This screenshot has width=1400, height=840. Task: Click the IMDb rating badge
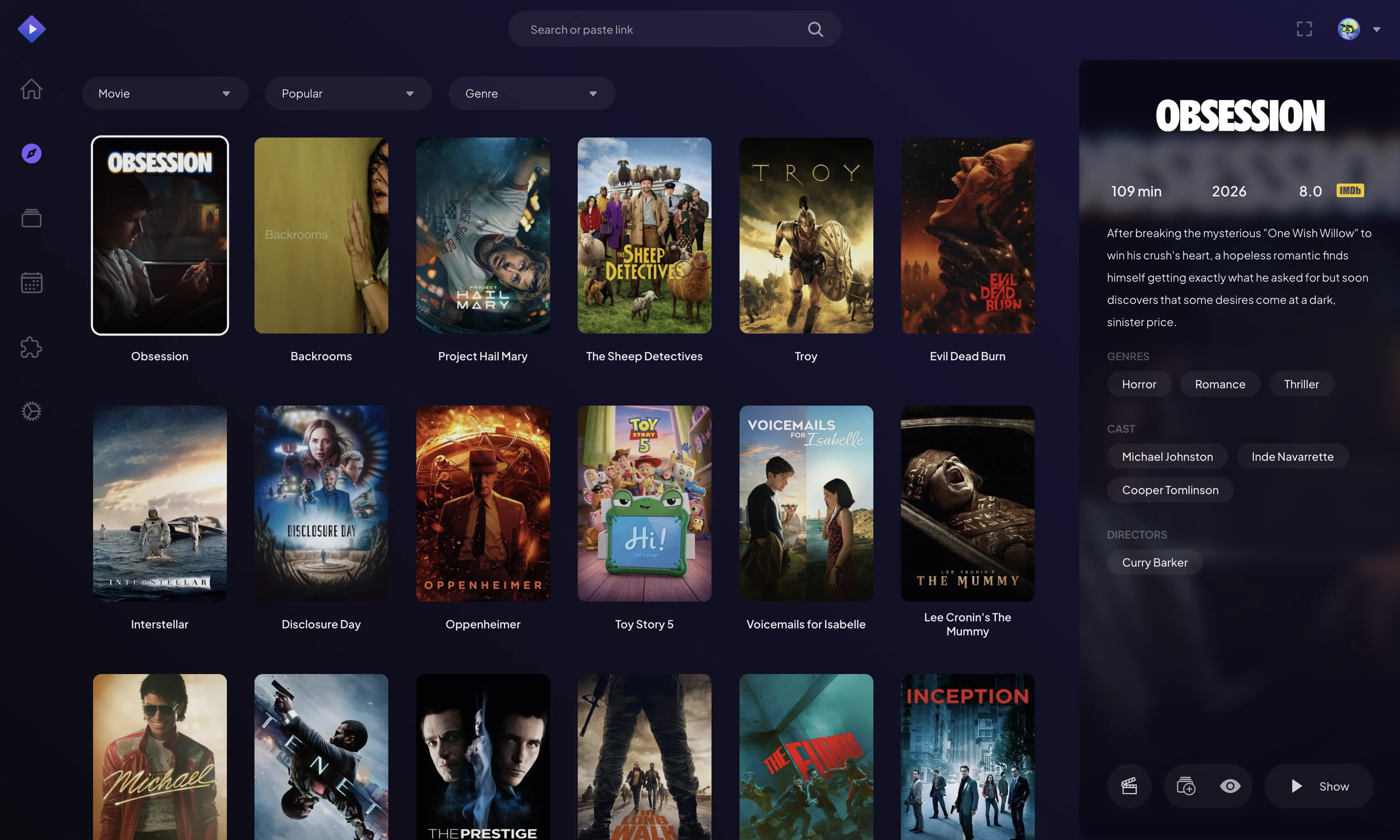coord(1350,191)
